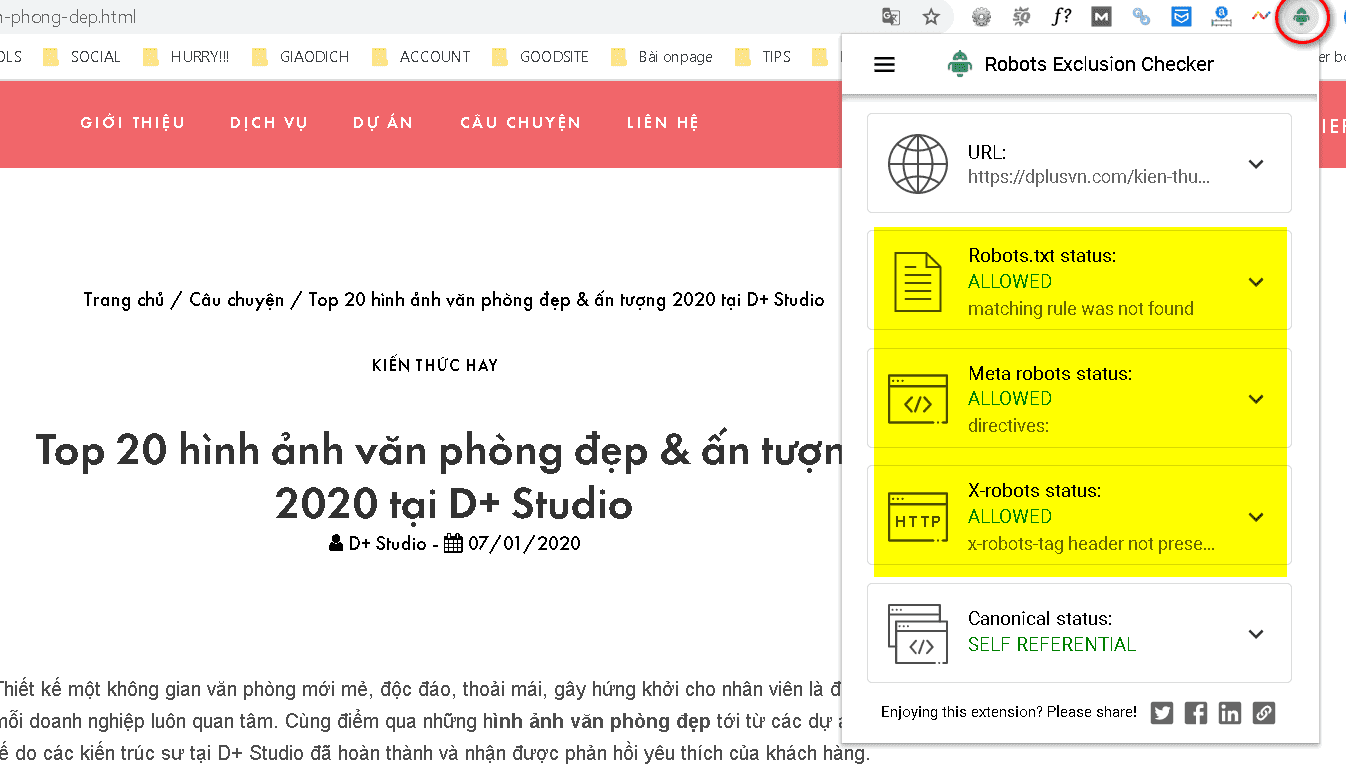This screenshot has width=1346, height=779.
Task: Click the globe icon beside URL
Action: 918,164
